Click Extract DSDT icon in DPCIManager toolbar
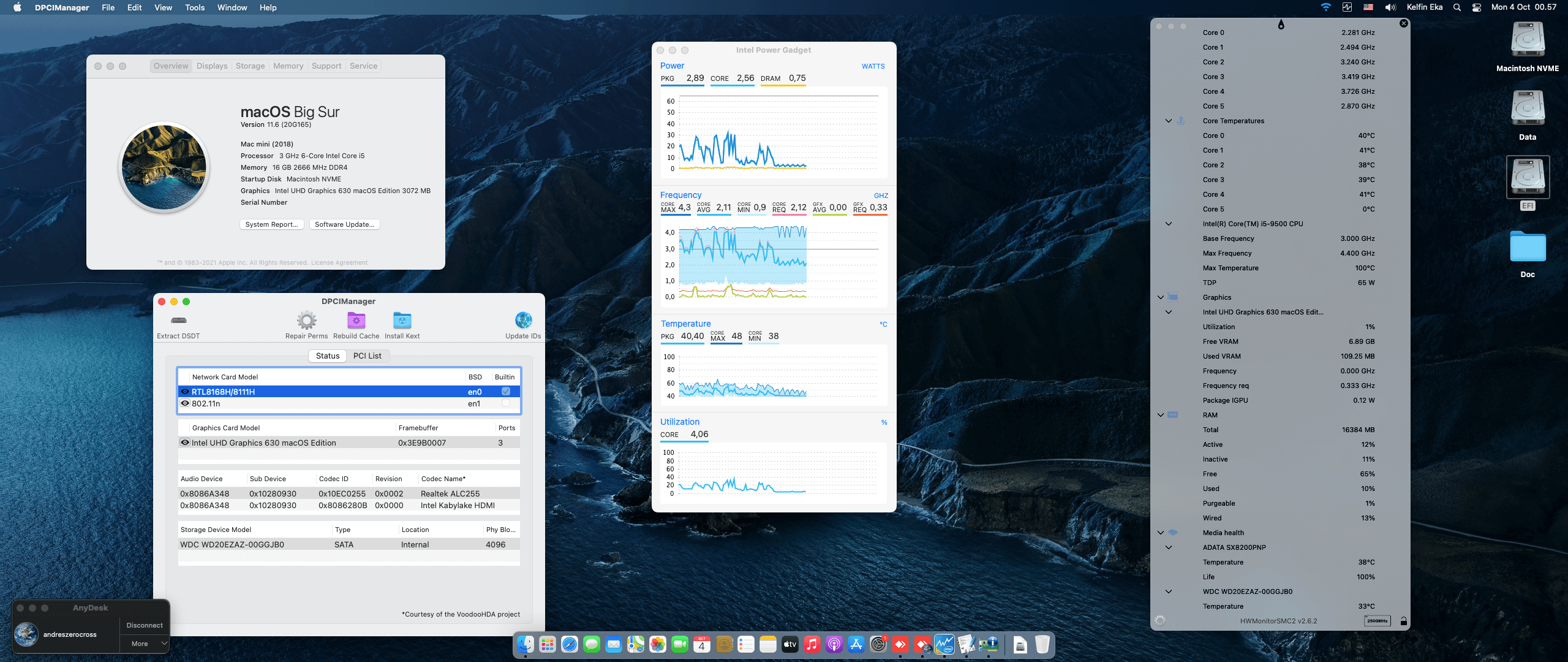1568x662 pixels. [178, 320]
